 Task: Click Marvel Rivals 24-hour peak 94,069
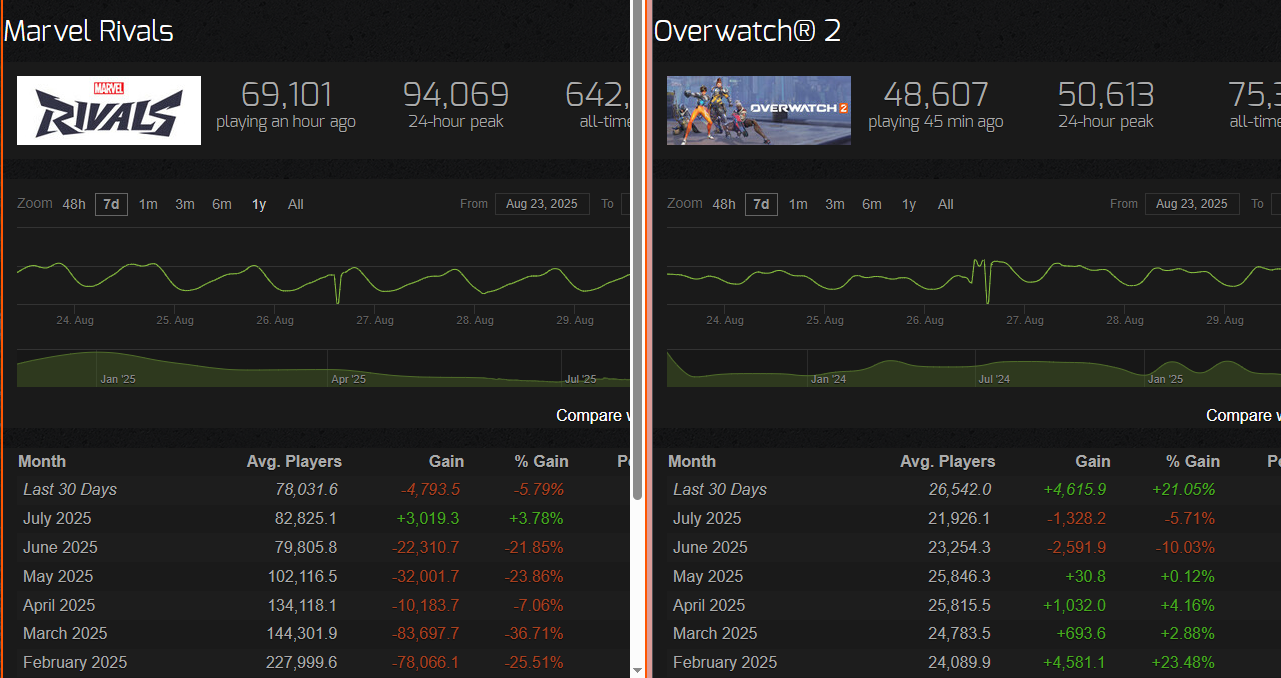tap(456, 95)
